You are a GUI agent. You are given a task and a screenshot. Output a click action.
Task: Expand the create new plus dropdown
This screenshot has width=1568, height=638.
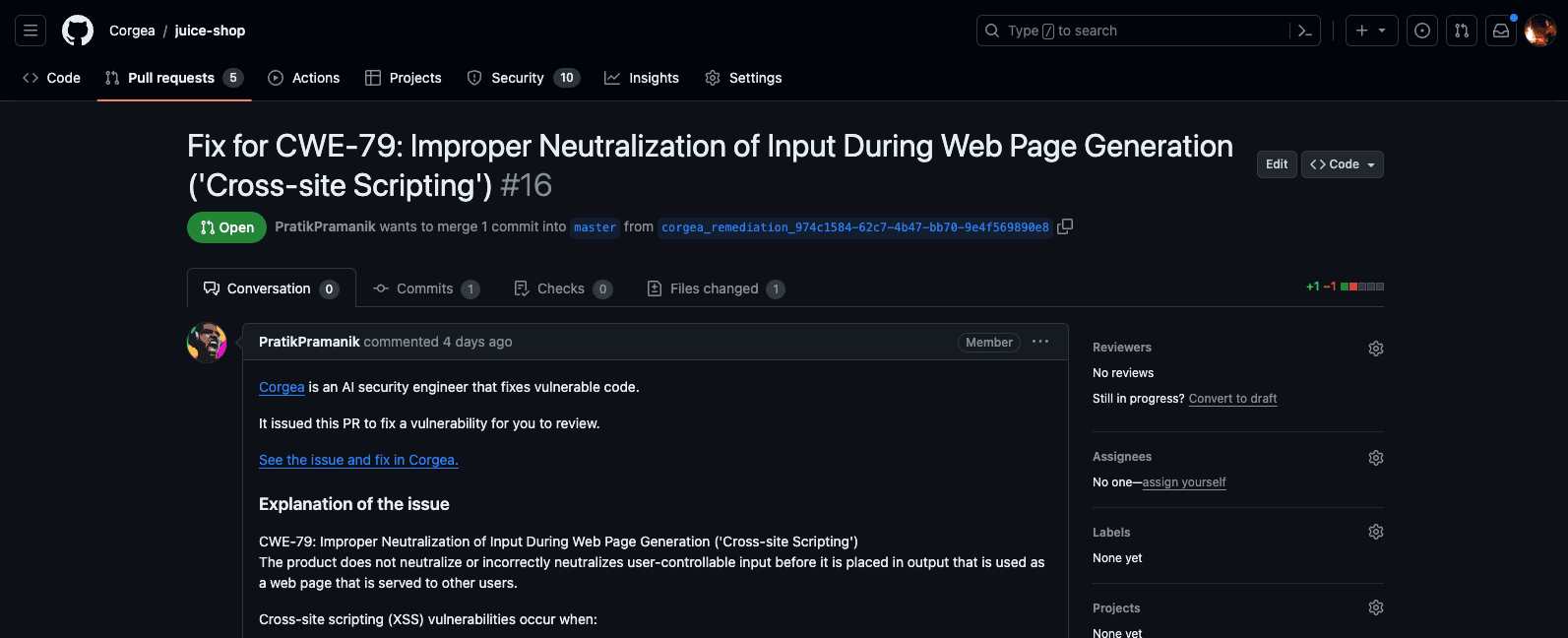[x=1370, y=31]
